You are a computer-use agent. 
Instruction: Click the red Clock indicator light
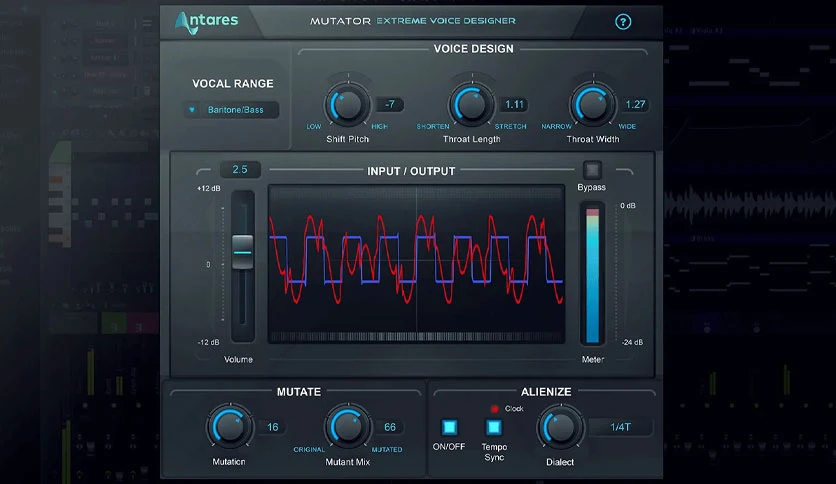(494, 409)
